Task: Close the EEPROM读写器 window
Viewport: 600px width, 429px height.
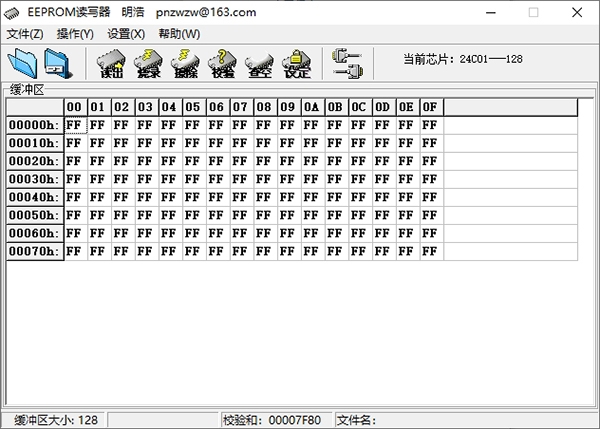Action: [577, 13]
